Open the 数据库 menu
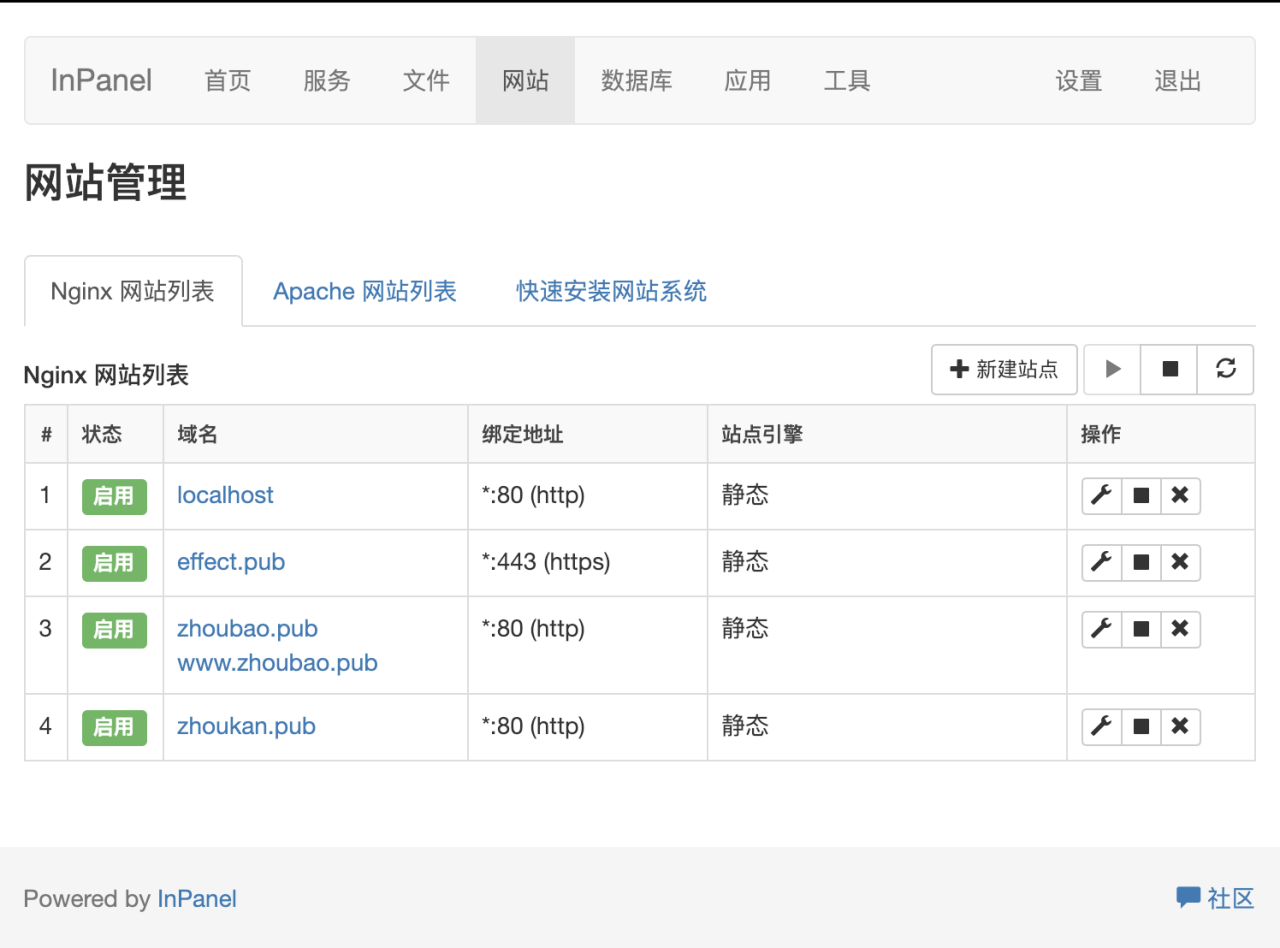1280x948 pixels. tap(637, 81)
